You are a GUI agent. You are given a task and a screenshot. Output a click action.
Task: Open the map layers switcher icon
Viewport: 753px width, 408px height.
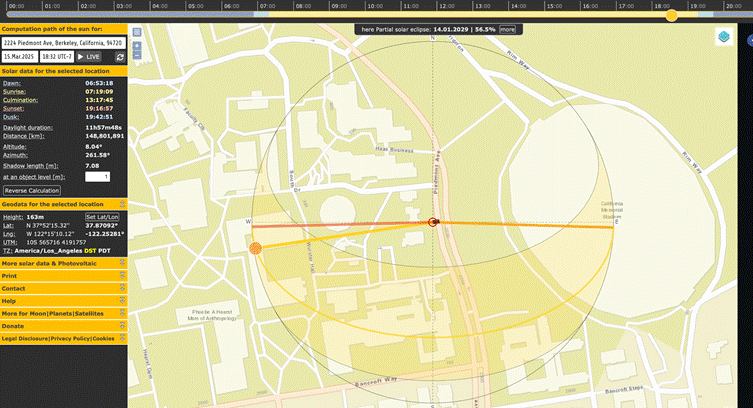click(723, 37)
